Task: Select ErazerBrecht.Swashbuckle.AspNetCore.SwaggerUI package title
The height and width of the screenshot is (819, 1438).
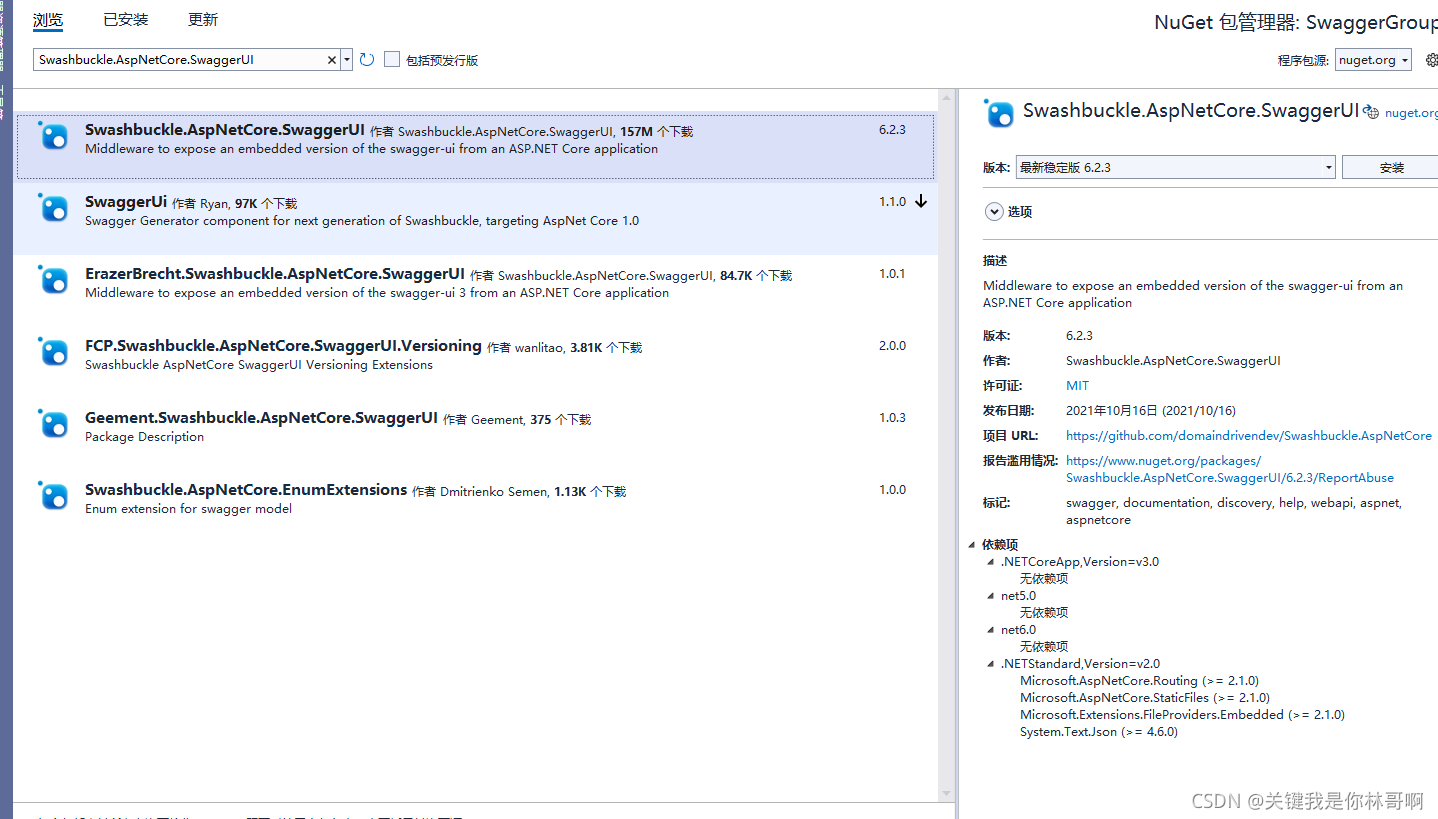Action: click(275, 274)
